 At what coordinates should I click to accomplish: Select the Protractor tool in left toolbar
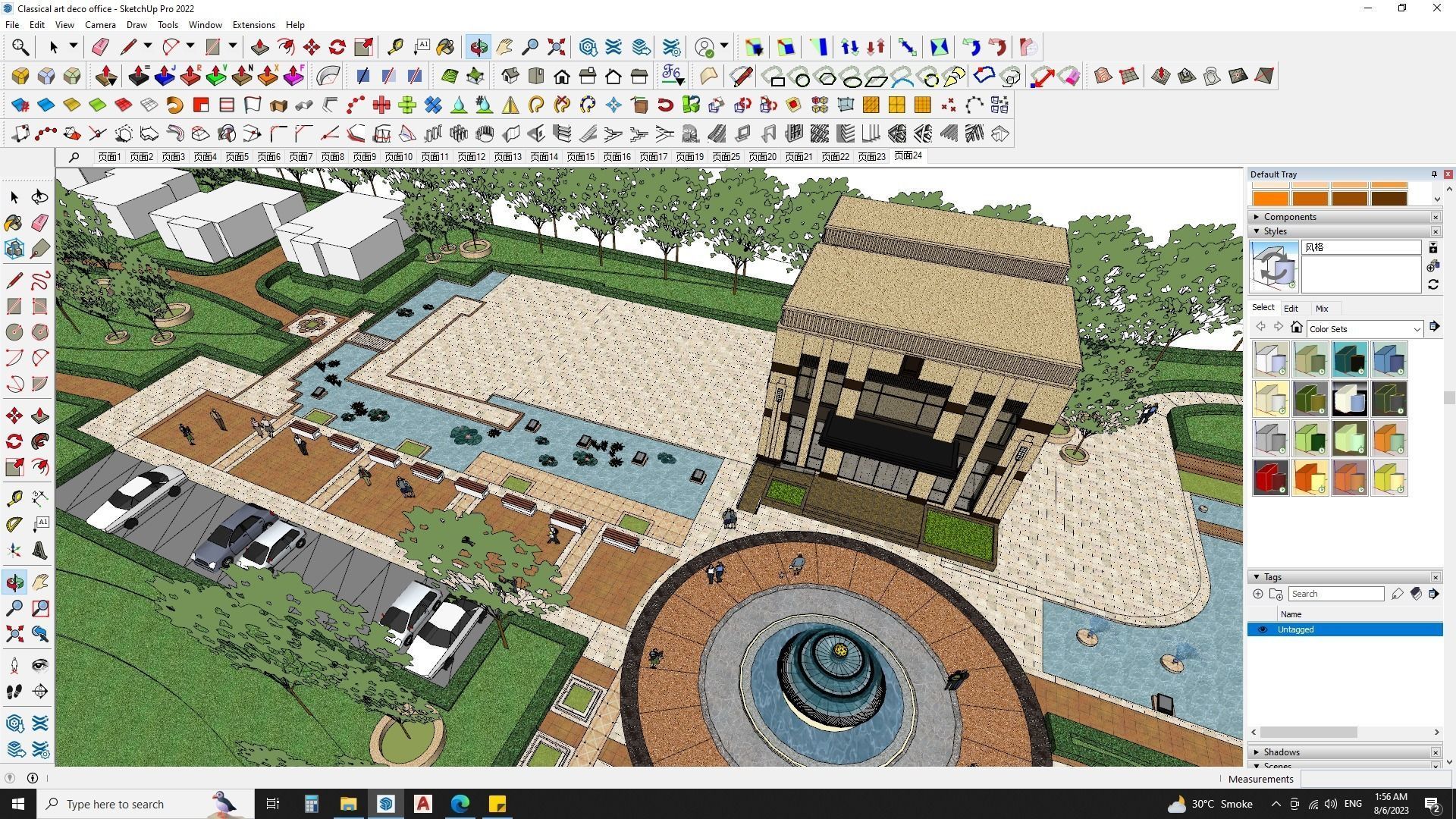(x=14, y=524)
